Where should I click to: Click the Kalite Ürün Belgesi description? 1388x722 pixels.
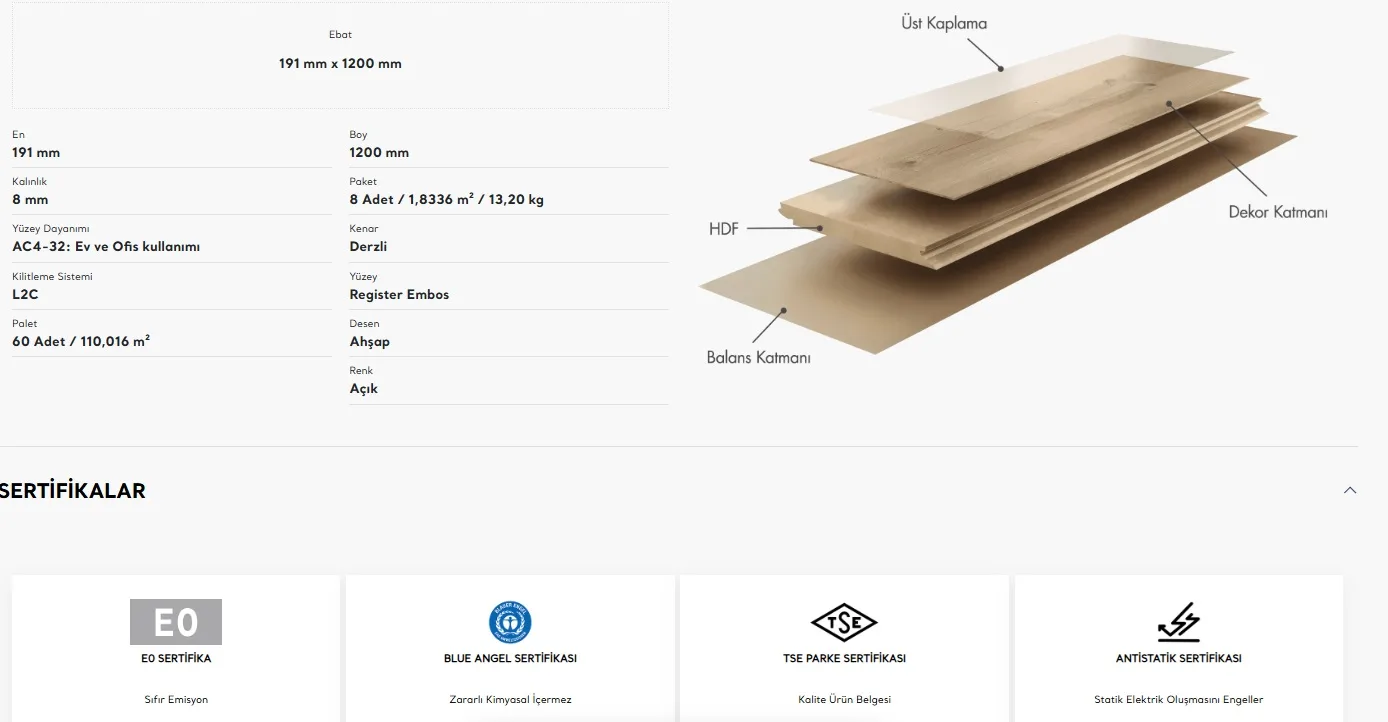844,700
